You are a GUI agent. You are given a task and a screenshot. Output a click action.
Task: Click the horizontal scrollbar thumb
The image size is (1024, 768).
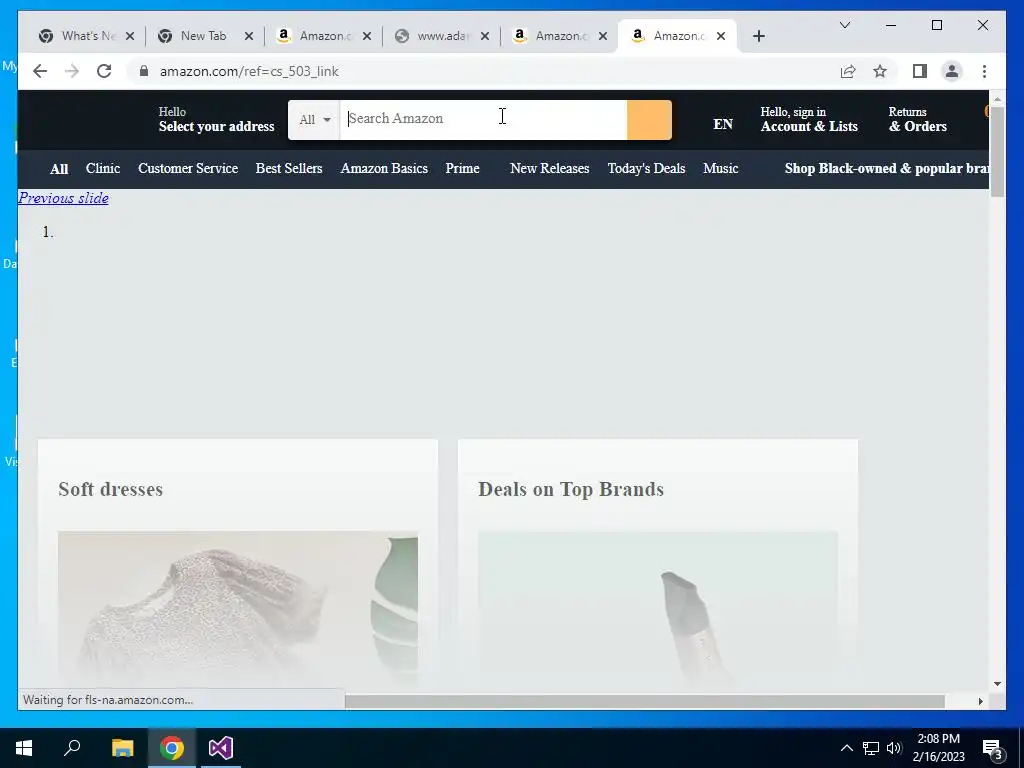645,701
